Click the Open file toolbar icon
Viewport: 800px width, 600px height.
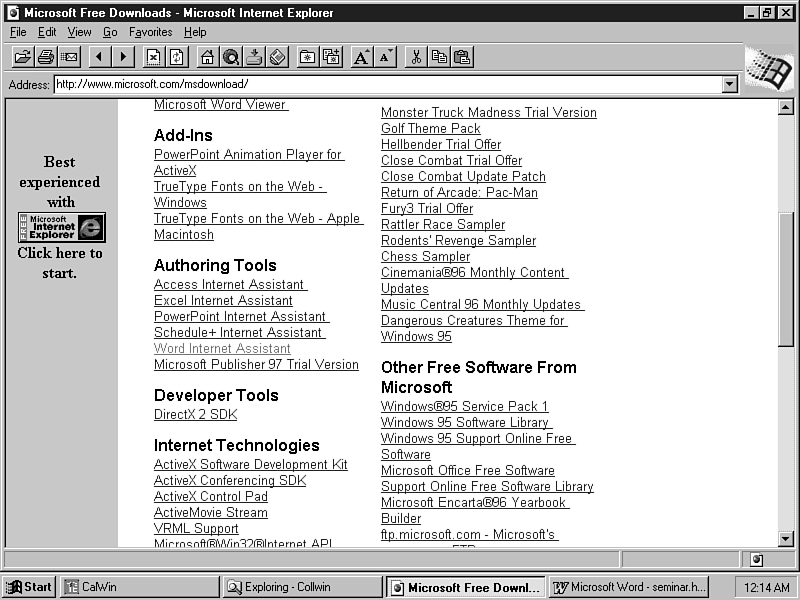(22, 57)
